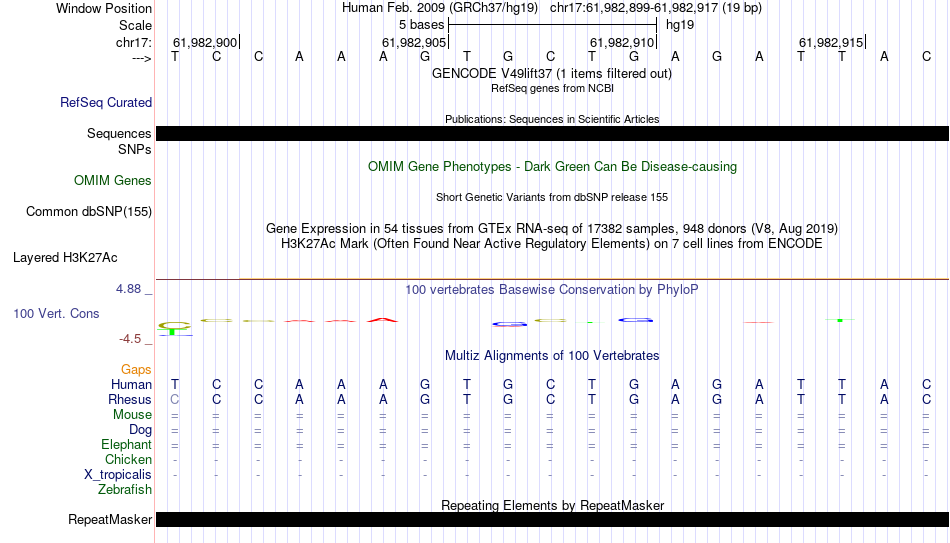Click the 5 bases scale bar line
Image resolution: width=950 pixels, height=543 pixels.
[x=553, y=25]
